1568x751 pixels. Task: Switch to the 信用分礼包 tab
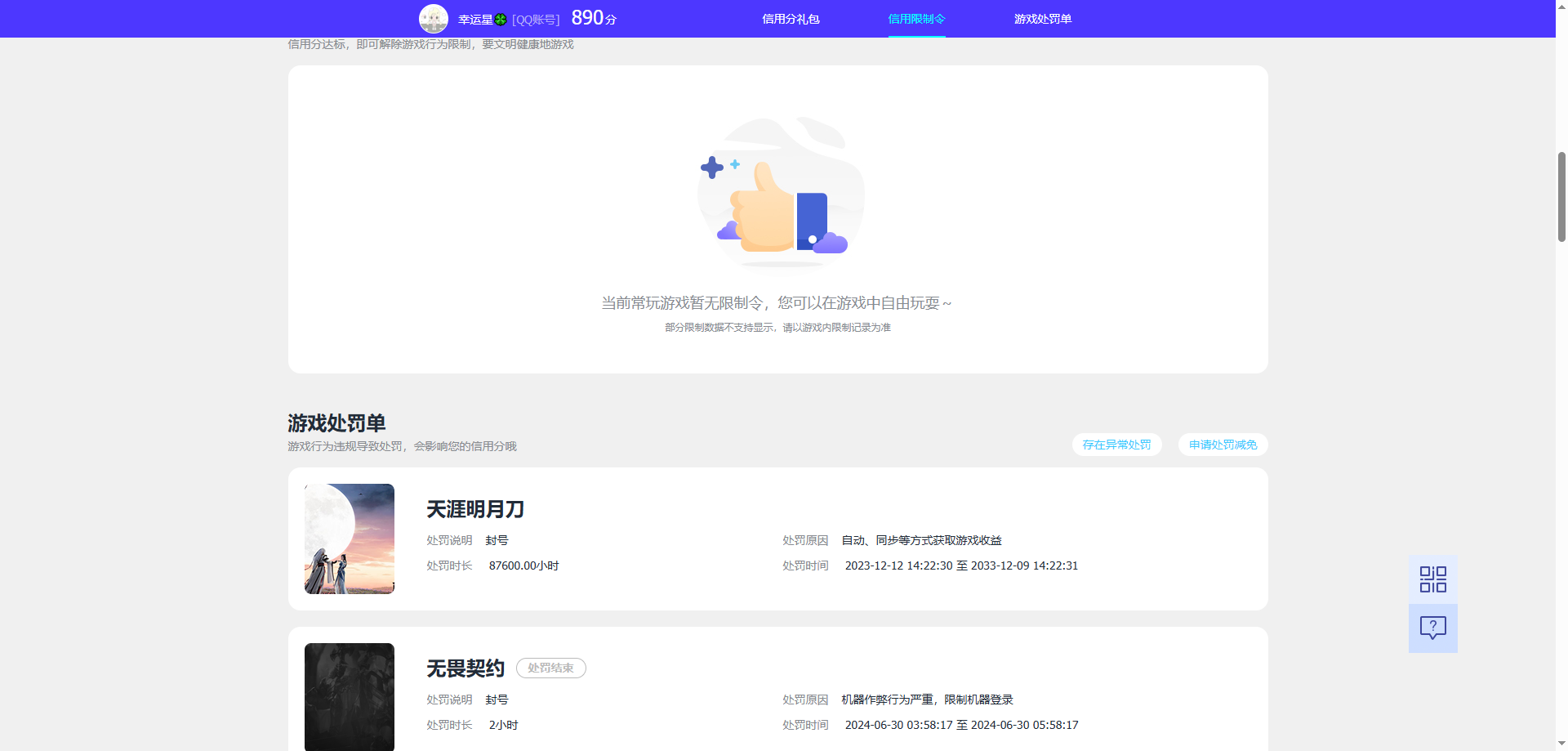pos(791,19)
